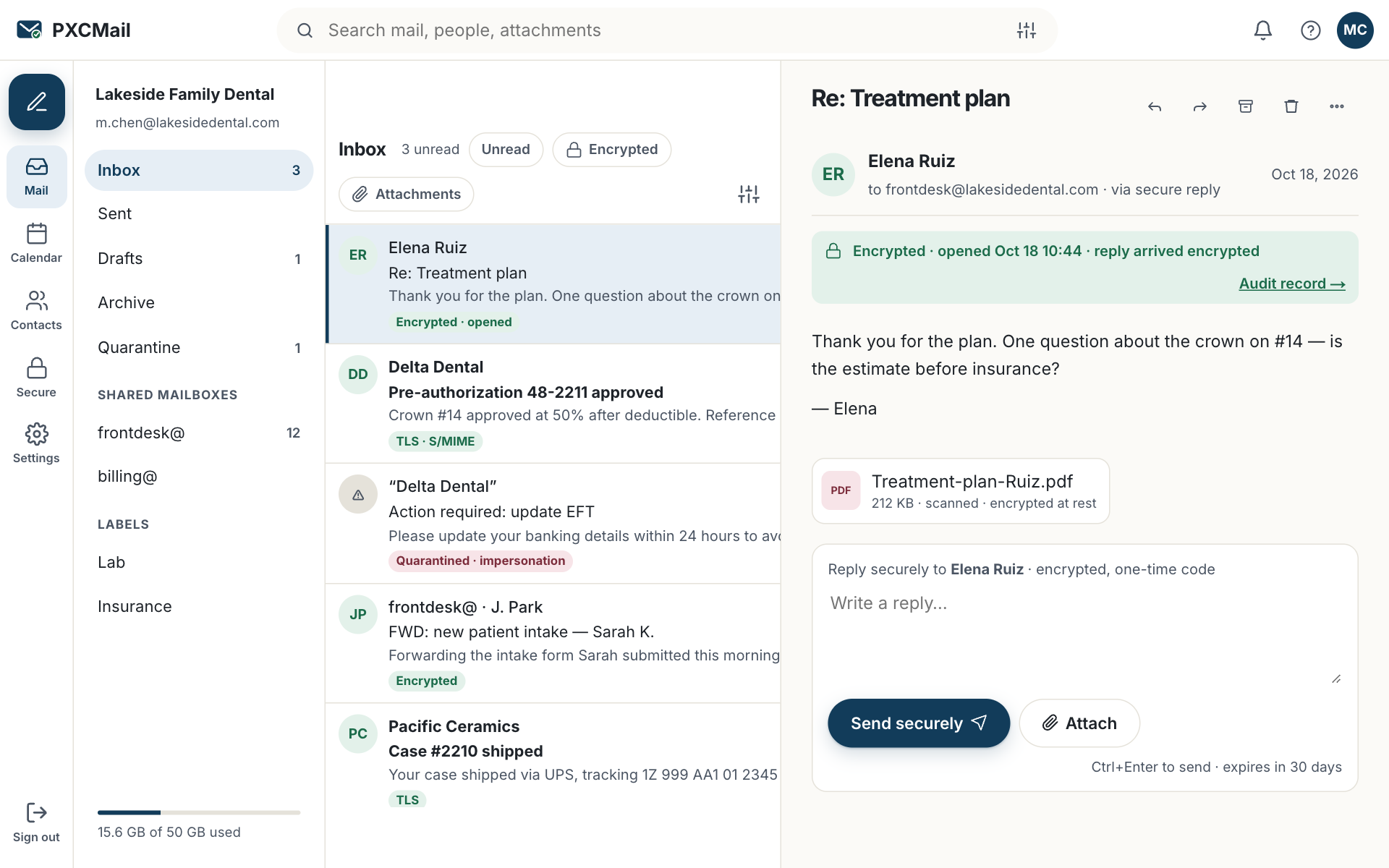1389x868 pixels.
Task: Toggle the Unread filter chip
Action: coord(506,150)
